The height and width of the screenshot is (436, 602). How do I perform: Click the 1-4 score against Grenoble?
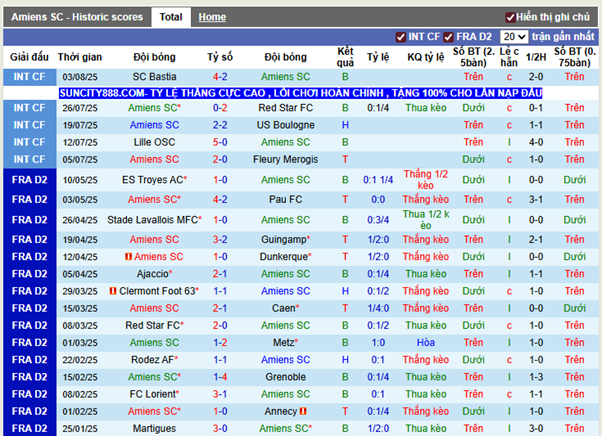click(x=220, y=377)
